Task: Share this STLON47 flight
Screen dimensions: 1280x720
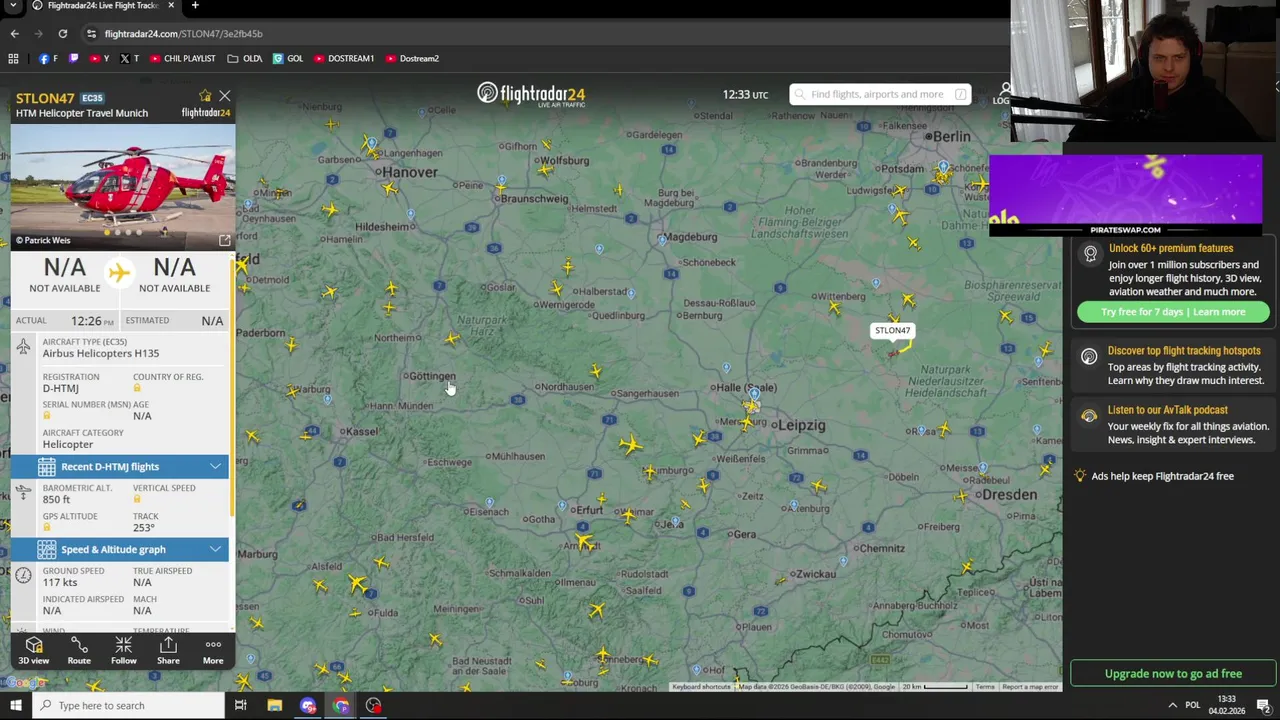Action: 168,650
